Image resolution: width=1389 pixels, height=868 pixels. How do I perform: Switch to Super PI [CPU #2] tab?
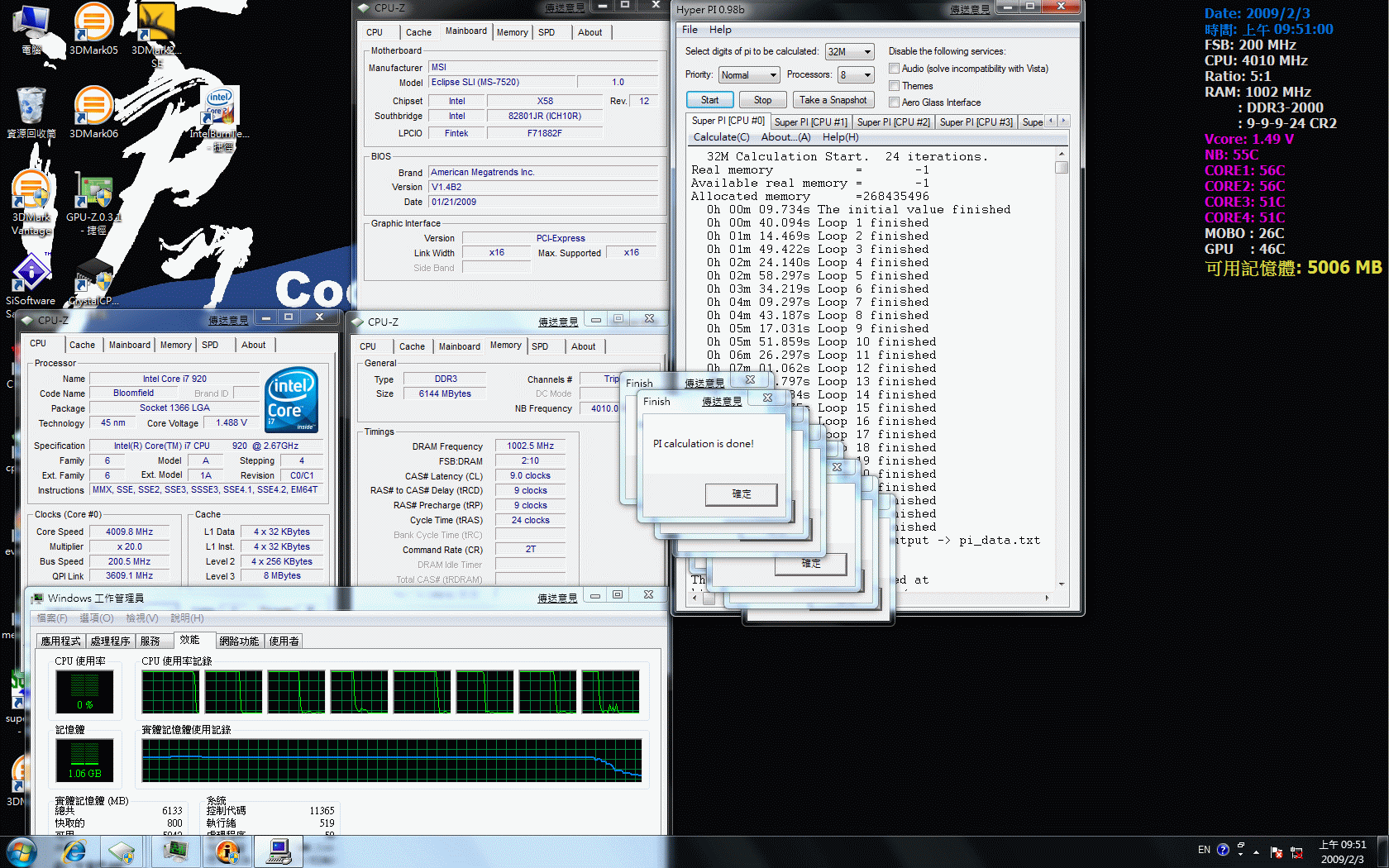click(x=893, y=122)
